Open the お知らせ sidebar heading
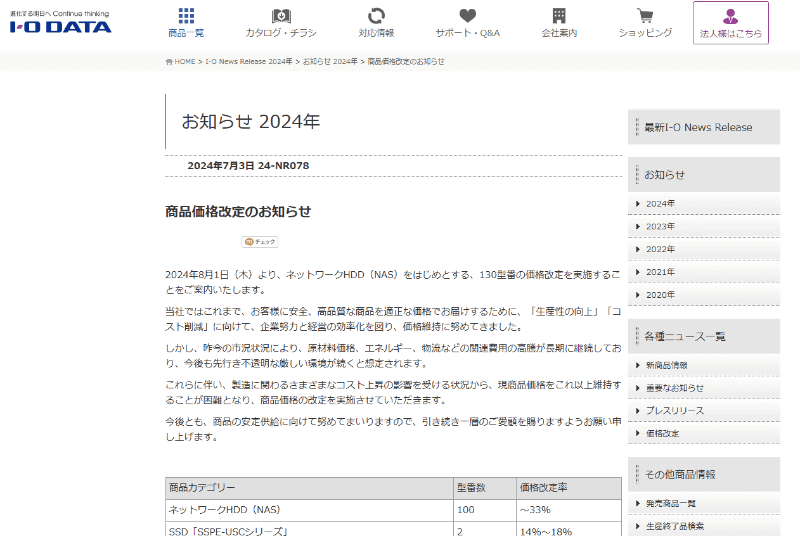 pyautogui.click(x=704, y=174)
